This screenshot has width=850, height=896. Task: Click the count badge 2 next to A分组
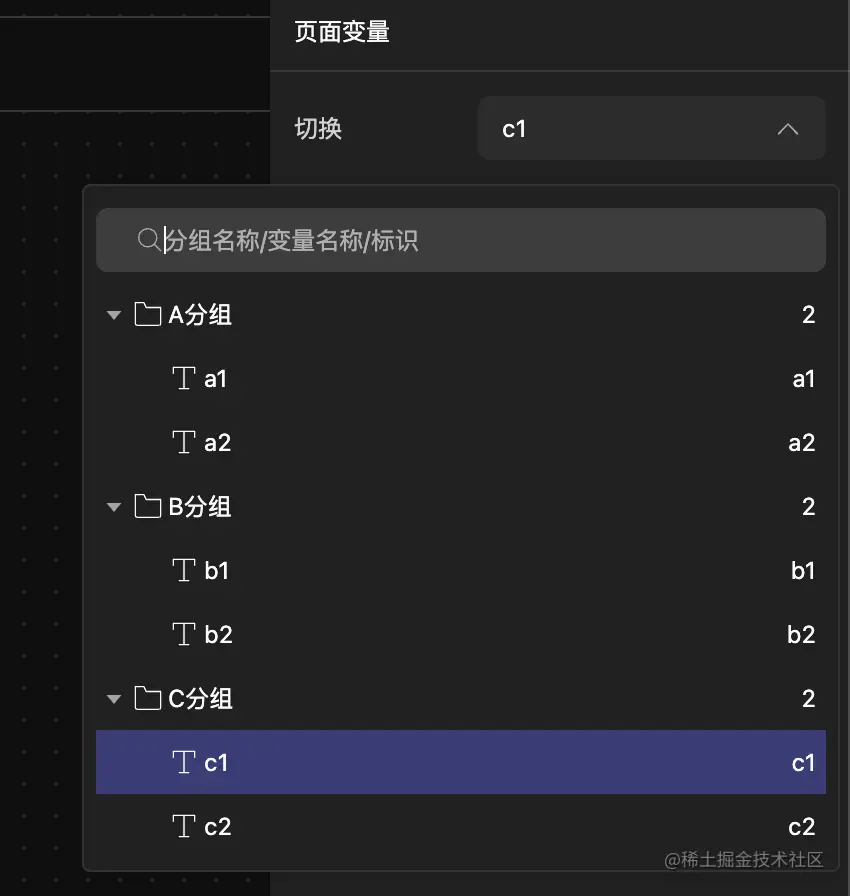(x=809, y=314)
